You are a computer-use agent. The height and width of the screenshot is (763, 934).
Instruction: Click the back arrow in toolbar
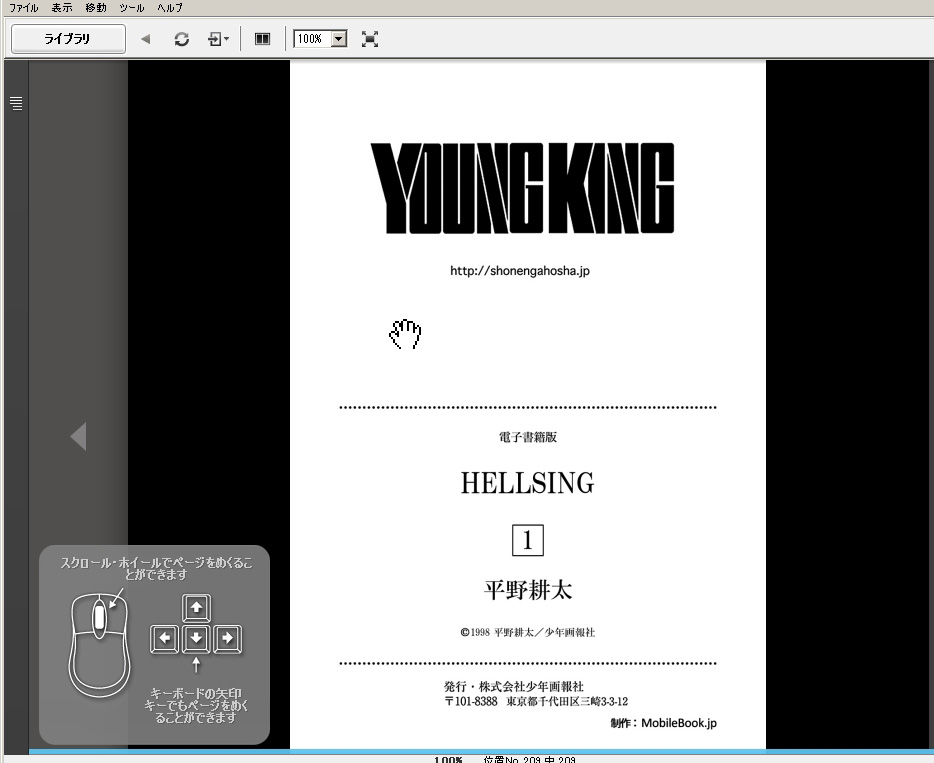[145, 39]
